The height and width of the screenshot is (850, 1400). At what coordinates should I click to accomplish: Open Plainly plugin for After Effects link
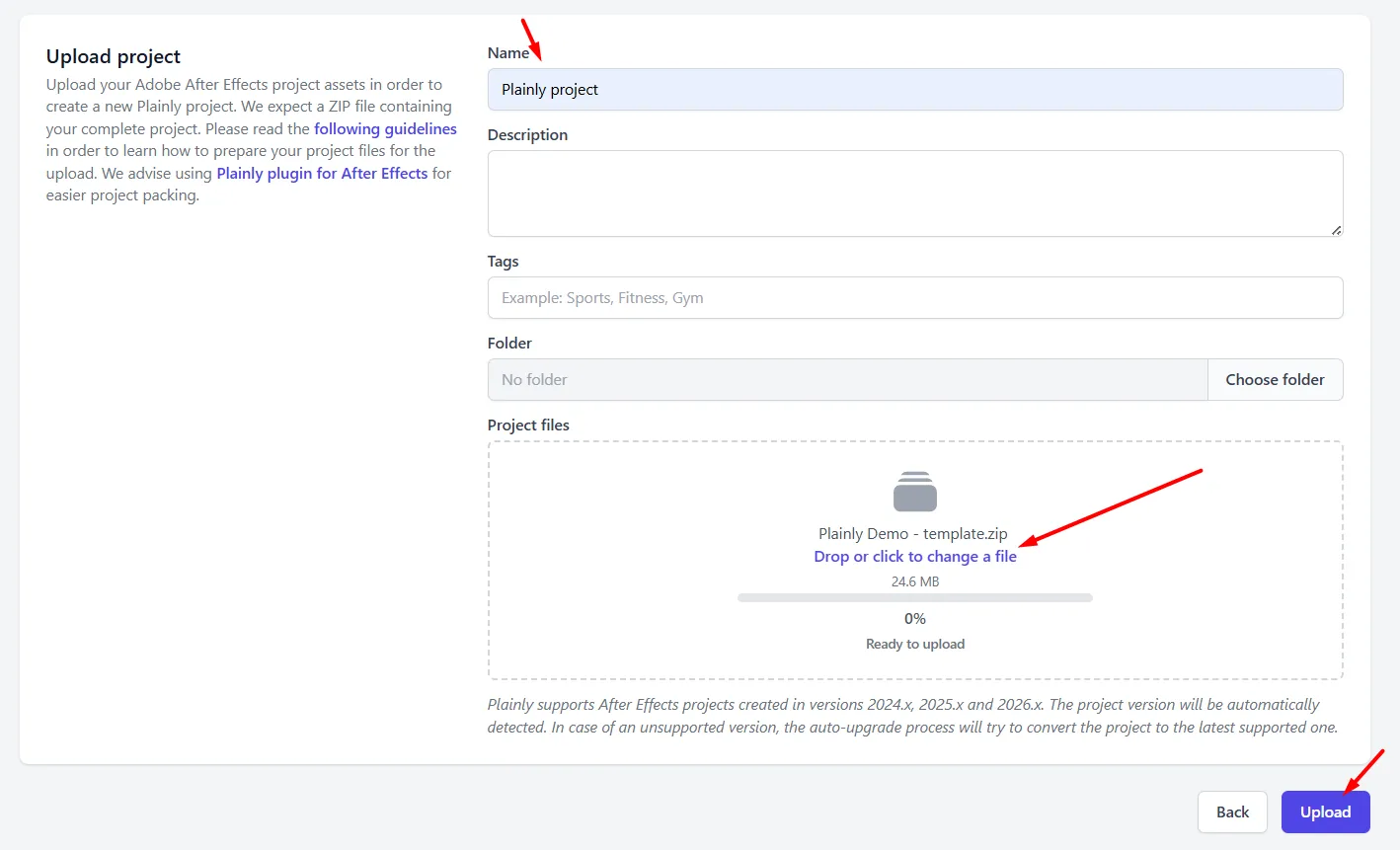click(x=322, y=173)
